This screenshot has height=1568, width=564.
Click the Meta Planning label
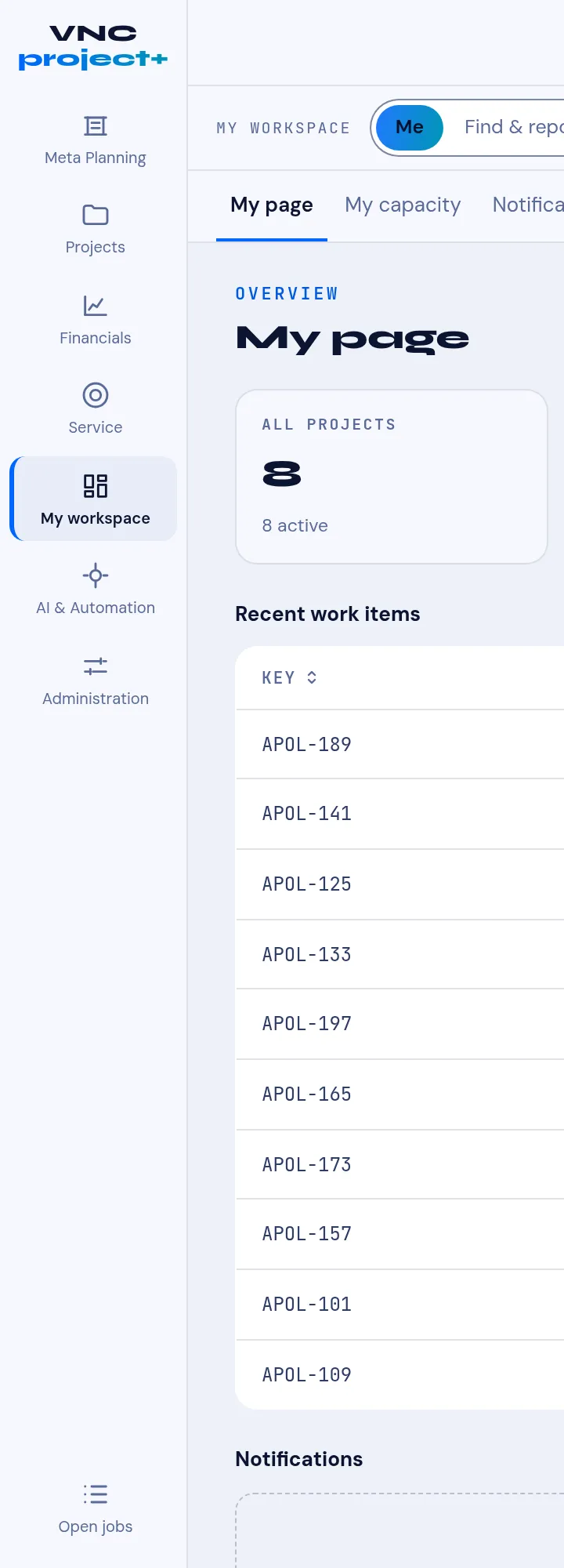96,158
